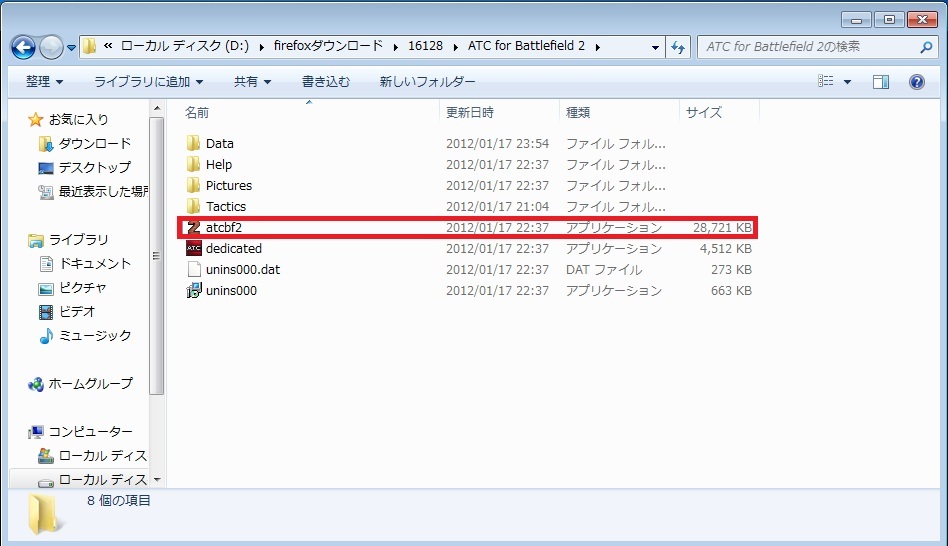Select お気に入り in navigation pane
This screenshot has width=948, height=546.
pyautogui.click(x=78, y=120)
